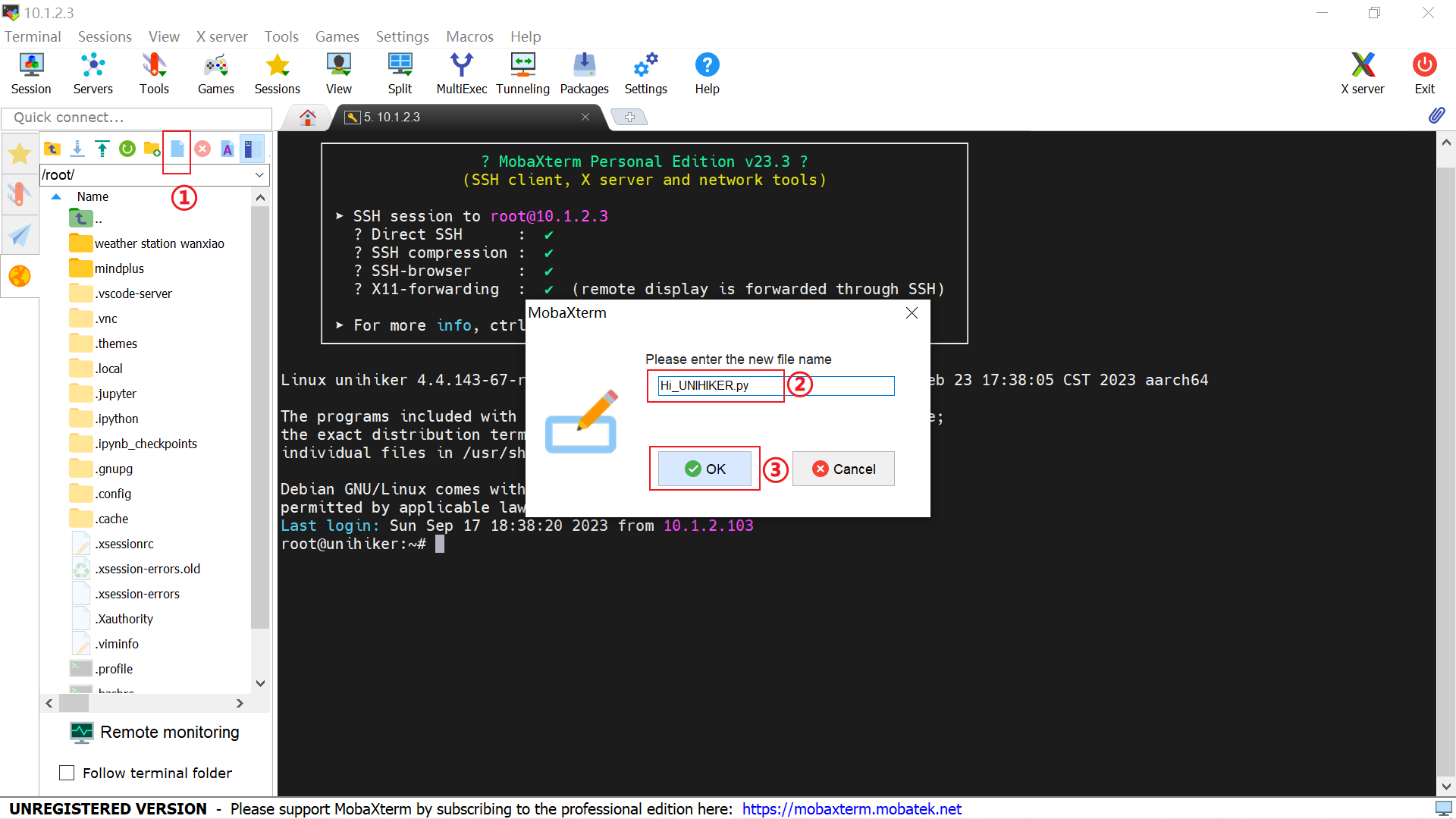Upload a file to the current folder
This screenshot has height=819, width=1456.
102,149
